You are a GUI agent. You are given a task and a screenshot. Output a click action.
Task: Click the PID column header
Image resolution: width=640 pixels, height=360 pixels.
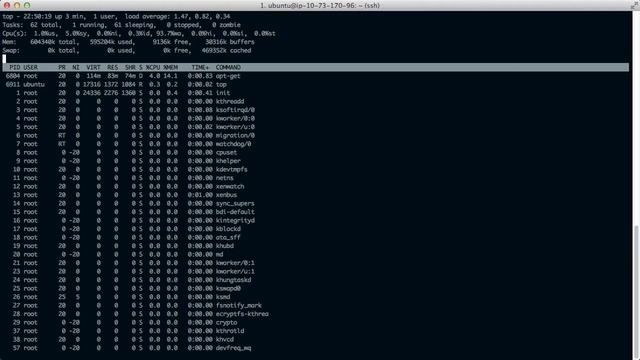pos(15,67)
